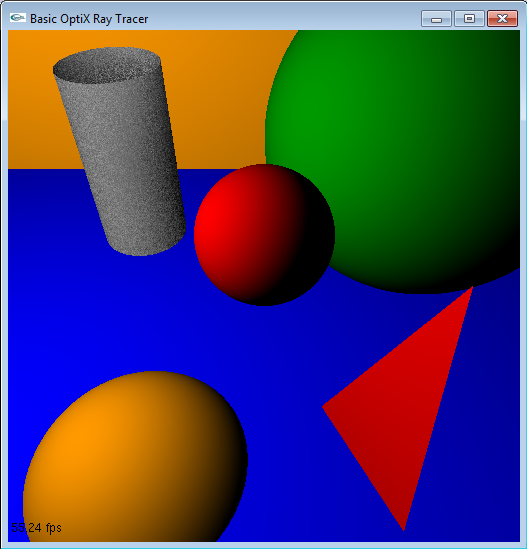Close the Basic OptiX Ray Tracer window

tap(502, 19)
